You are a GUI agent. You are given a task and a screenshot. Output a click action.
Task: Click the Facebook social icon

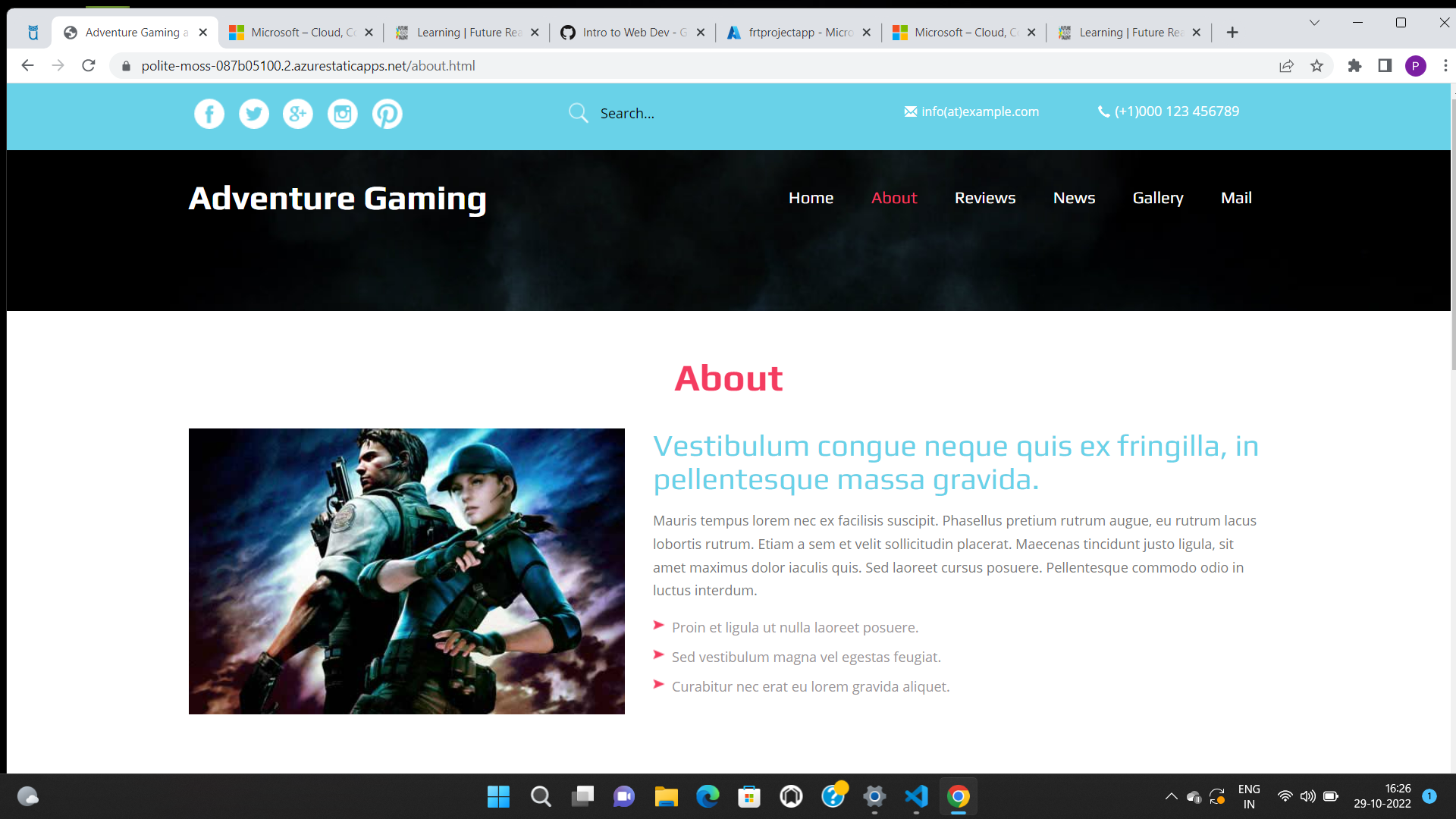[209, 114]
